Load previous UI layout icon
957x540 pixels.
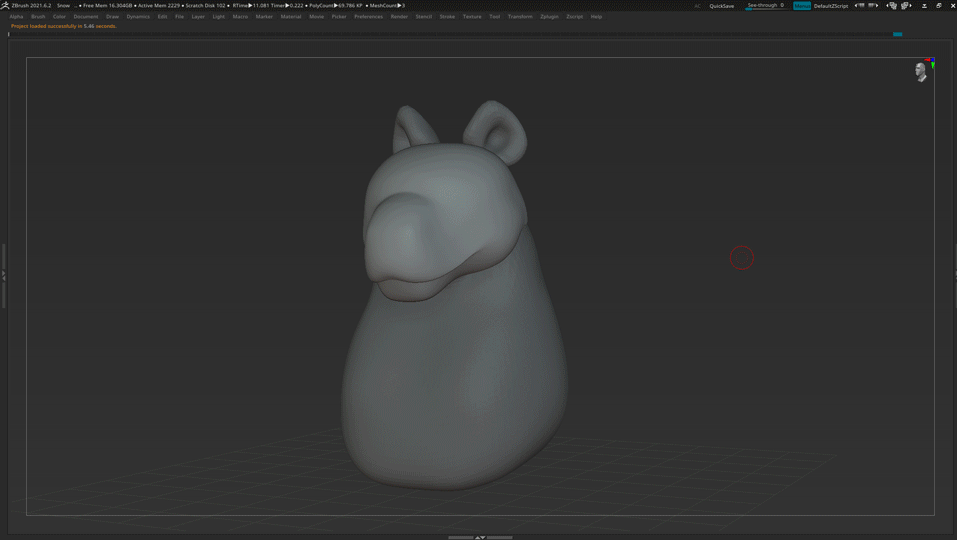(x=892, y=5)
